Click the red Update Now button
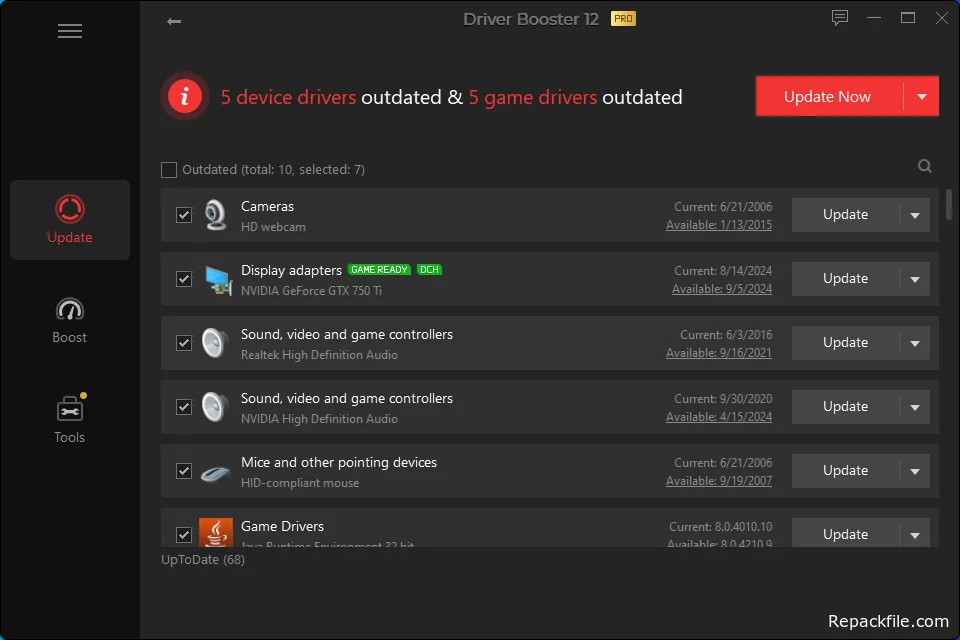The height and width of the screenshot is (640, 960). tap(829, 96)
